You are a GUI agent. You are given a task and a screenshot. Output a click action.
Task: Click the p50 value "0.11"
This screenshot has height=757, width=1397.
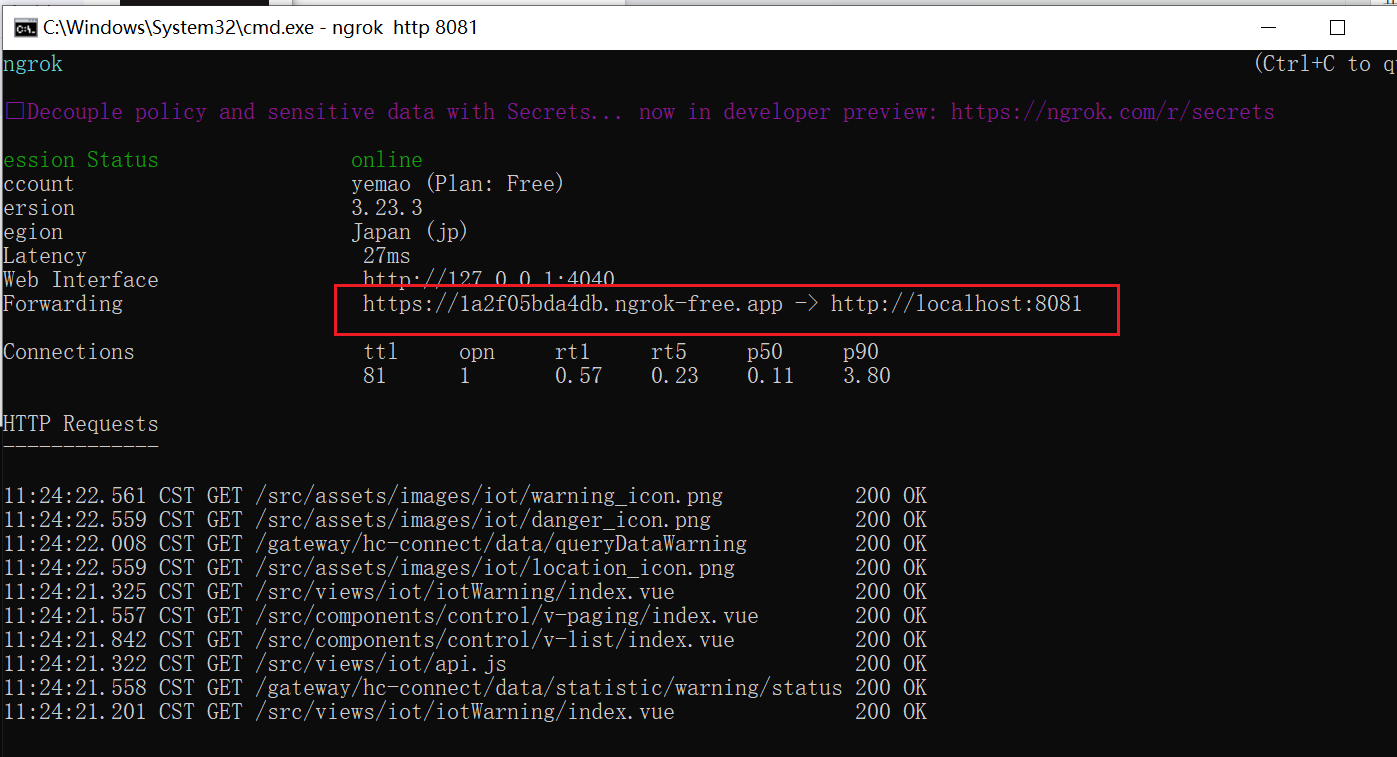pos(771,376)
